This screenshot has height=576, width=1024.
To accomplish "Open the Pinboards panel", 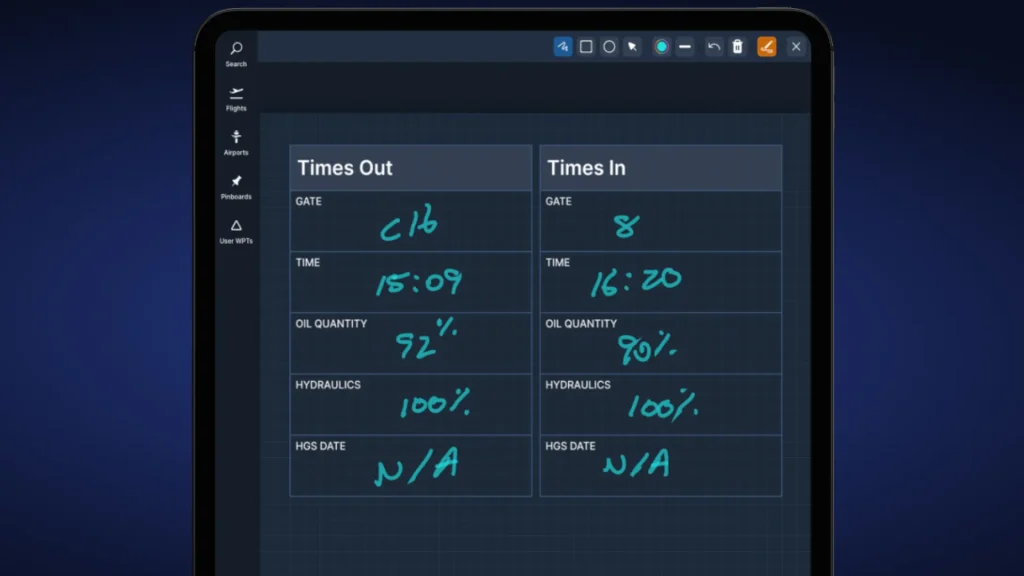I will [x=236, y=187].
